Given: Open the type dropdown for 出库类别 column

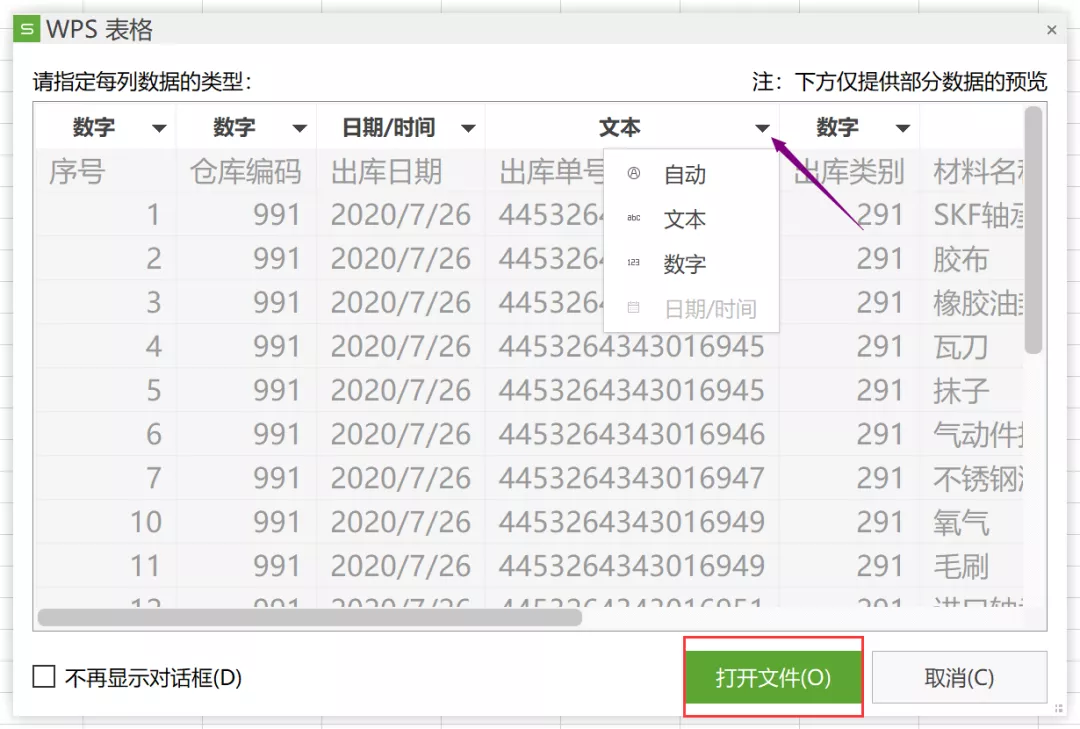Looking at the screenshot, I should pos(901,128).
